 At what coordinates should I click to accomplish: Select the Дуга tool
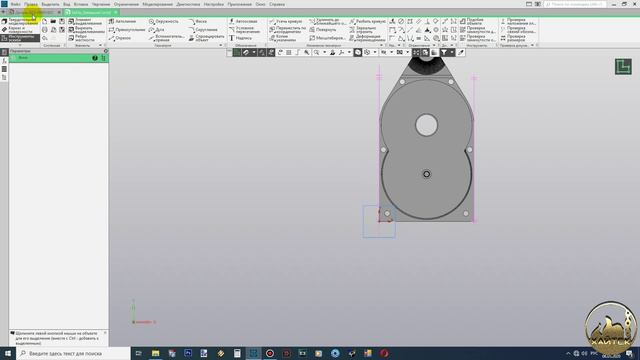click(x=156, y=30)
